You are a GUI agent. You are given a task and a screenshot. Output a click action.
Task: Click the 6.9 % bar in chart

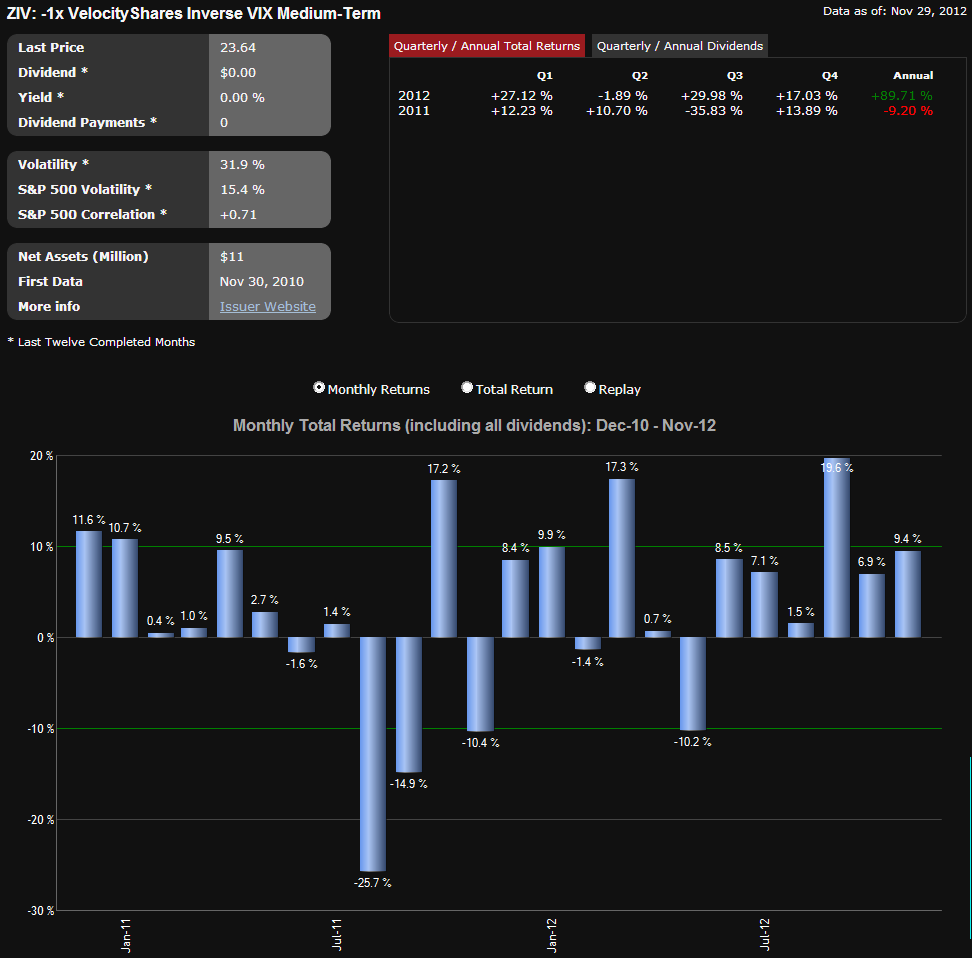[872, 606]
